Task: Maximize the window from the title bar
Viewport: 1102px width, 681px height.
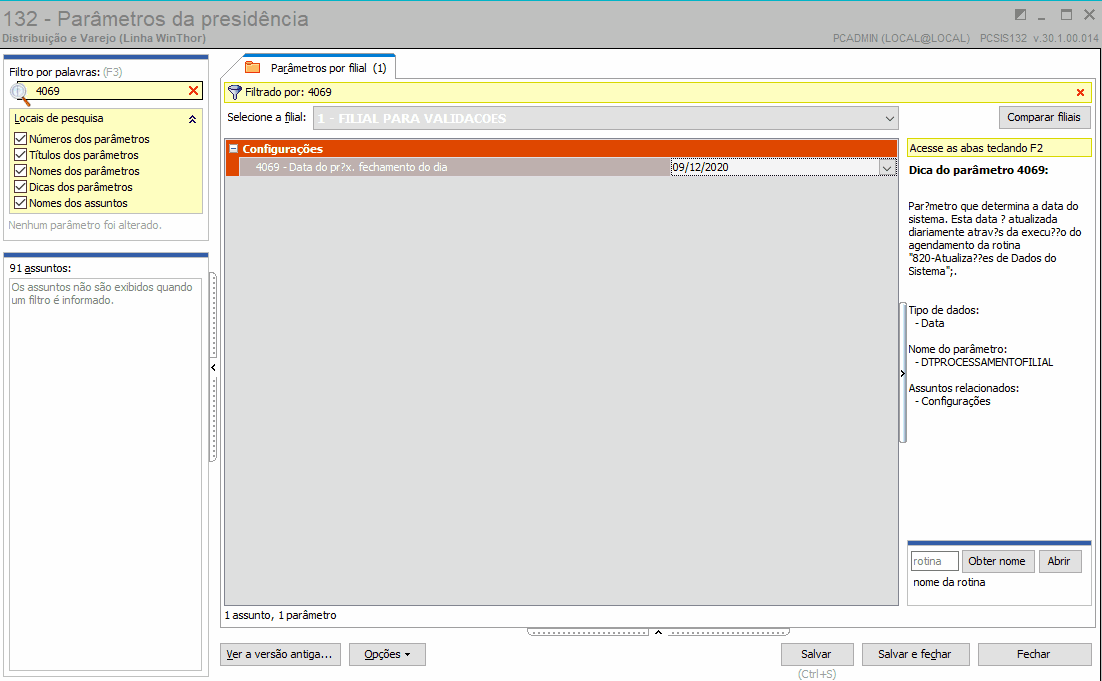Action: click(1066, 15)
